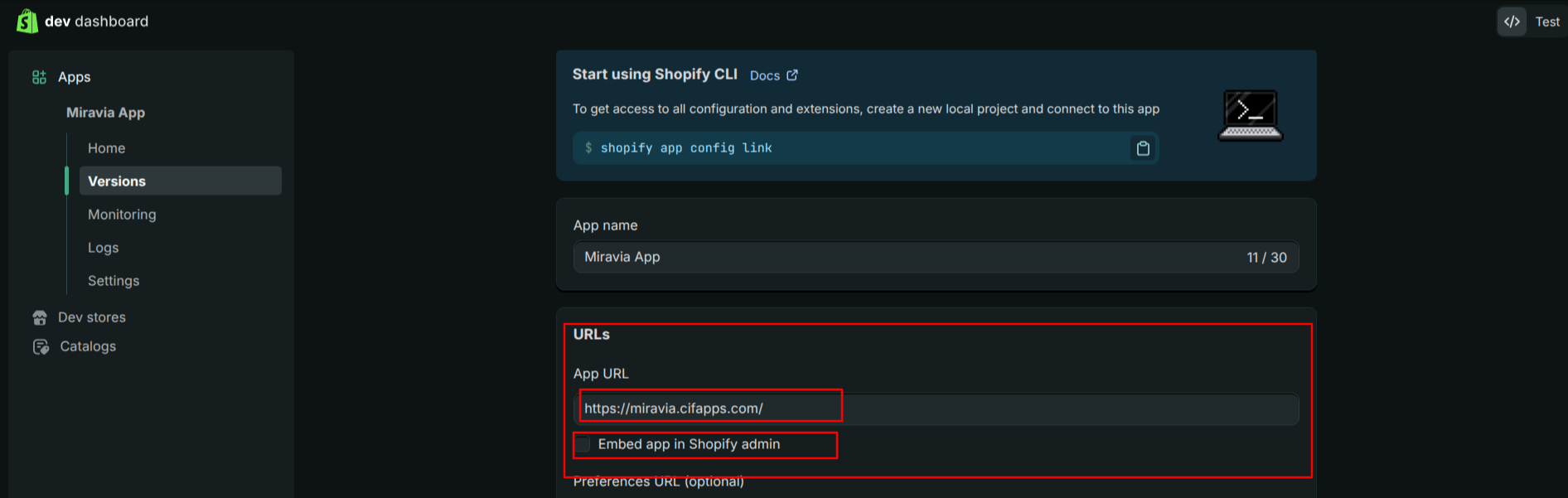1568x498 pixels.
Task: Click the external link icon beside Docs
Action: pyautogui.click(x=792, y=75)
